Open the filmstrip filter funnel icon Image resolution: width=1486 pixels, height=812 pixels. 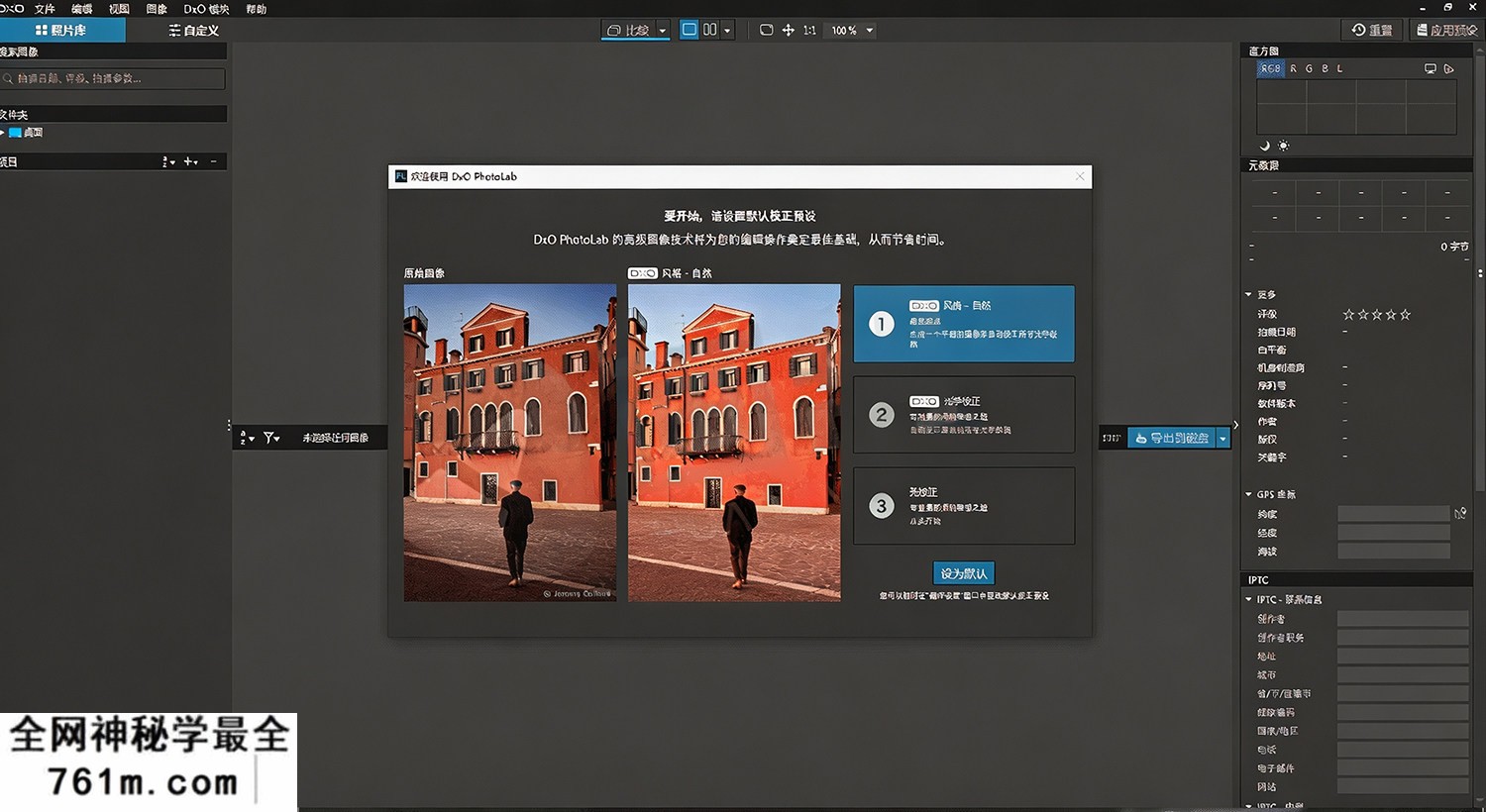(271, 438)
